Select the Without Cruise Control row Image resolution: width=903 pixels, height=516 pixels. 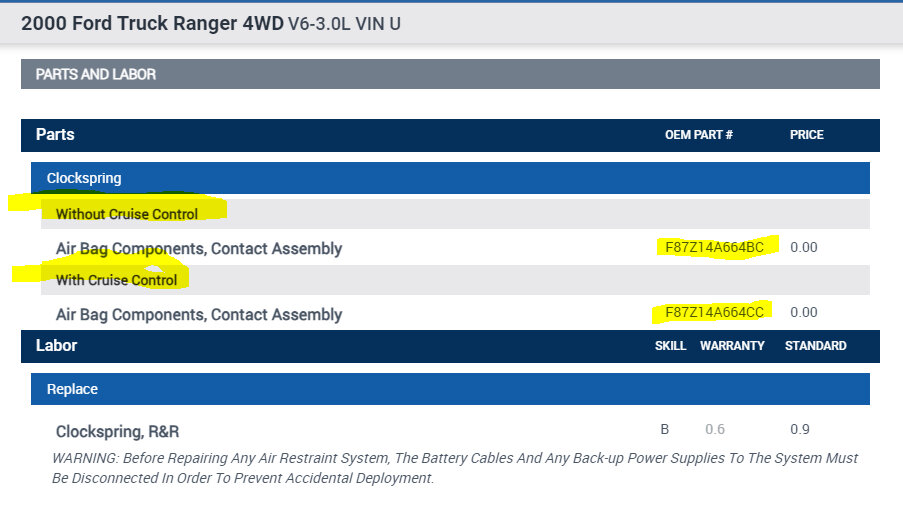127,214
